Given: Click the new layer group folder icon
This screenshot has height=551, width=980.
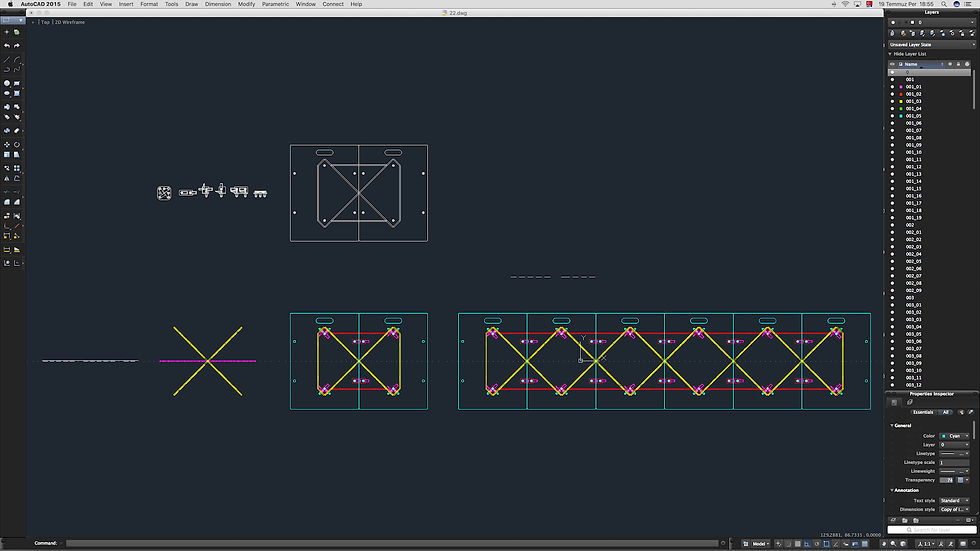Looking at the screenshot, I should click(x=904, y=520).
